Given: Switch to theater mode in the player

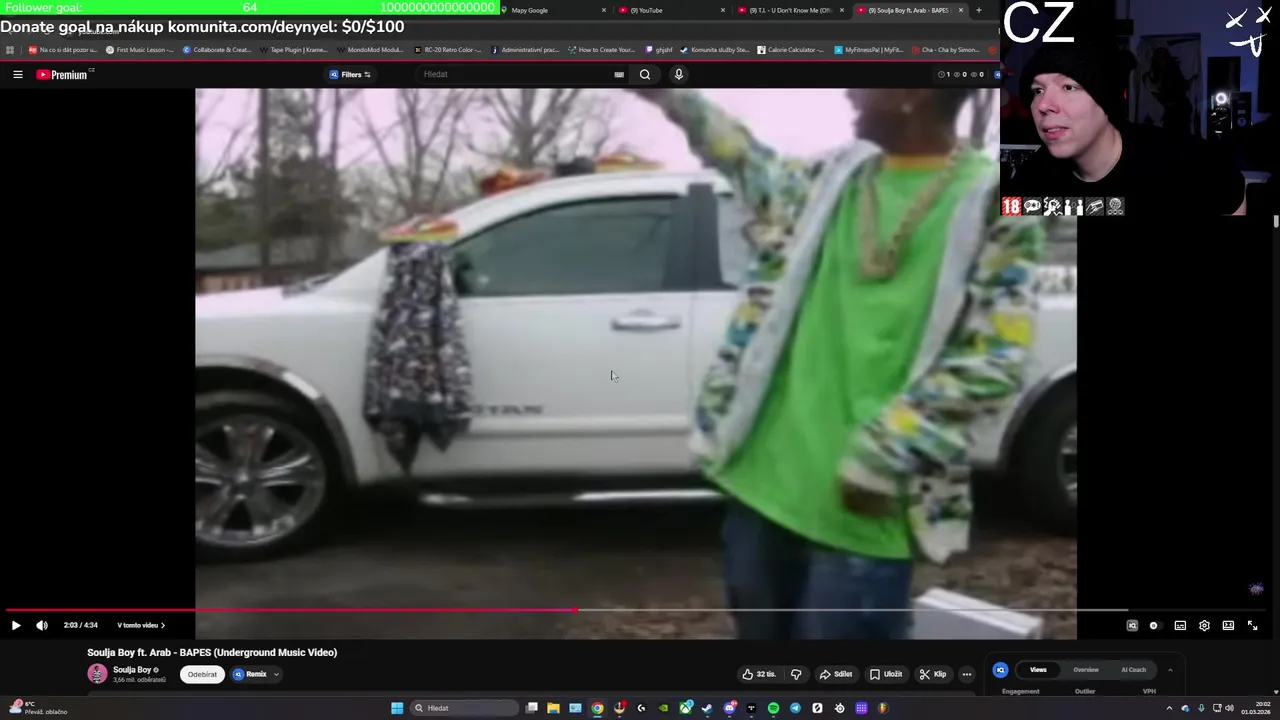Looking at the screenshot, I should (1228, 625).
